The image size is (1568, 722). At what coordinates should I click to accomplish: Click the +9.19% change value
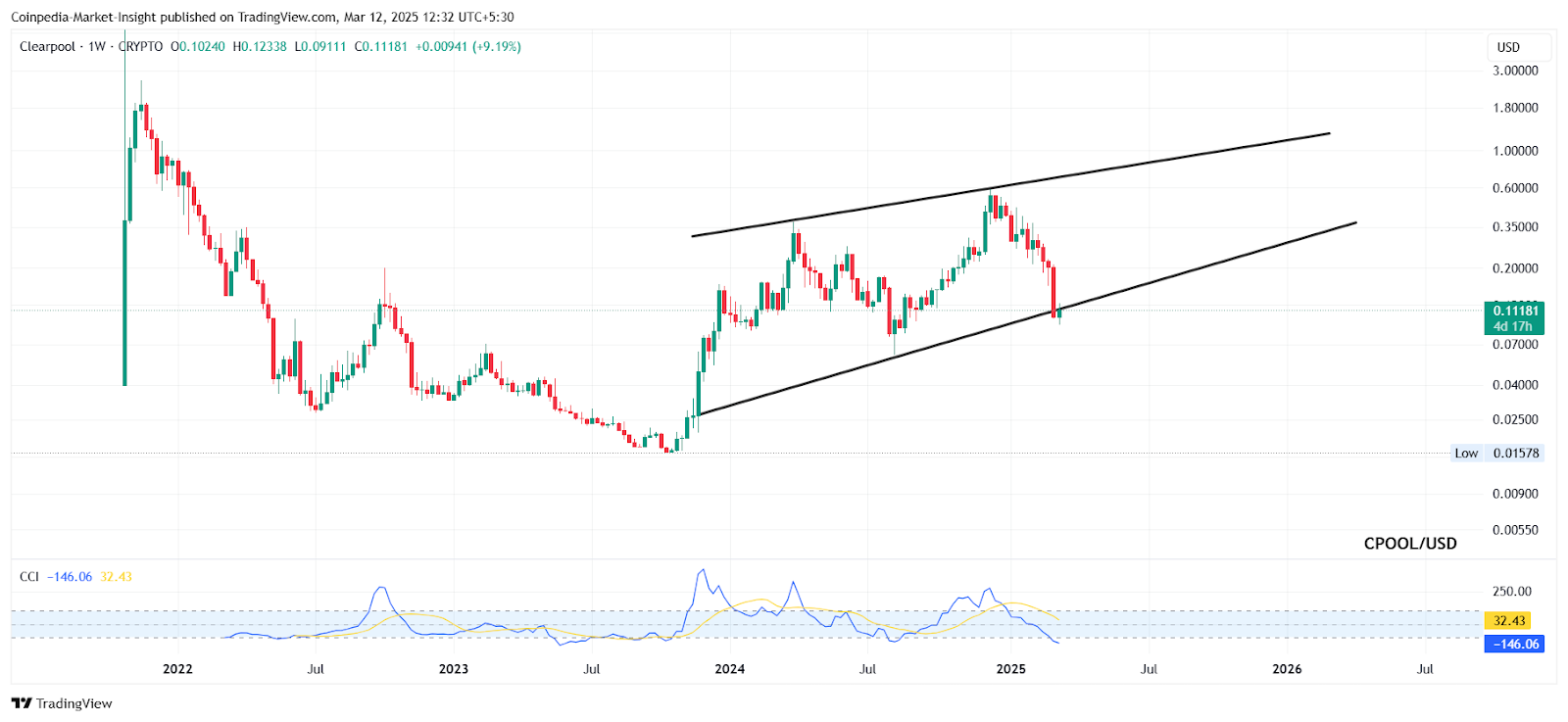[497, 47]
